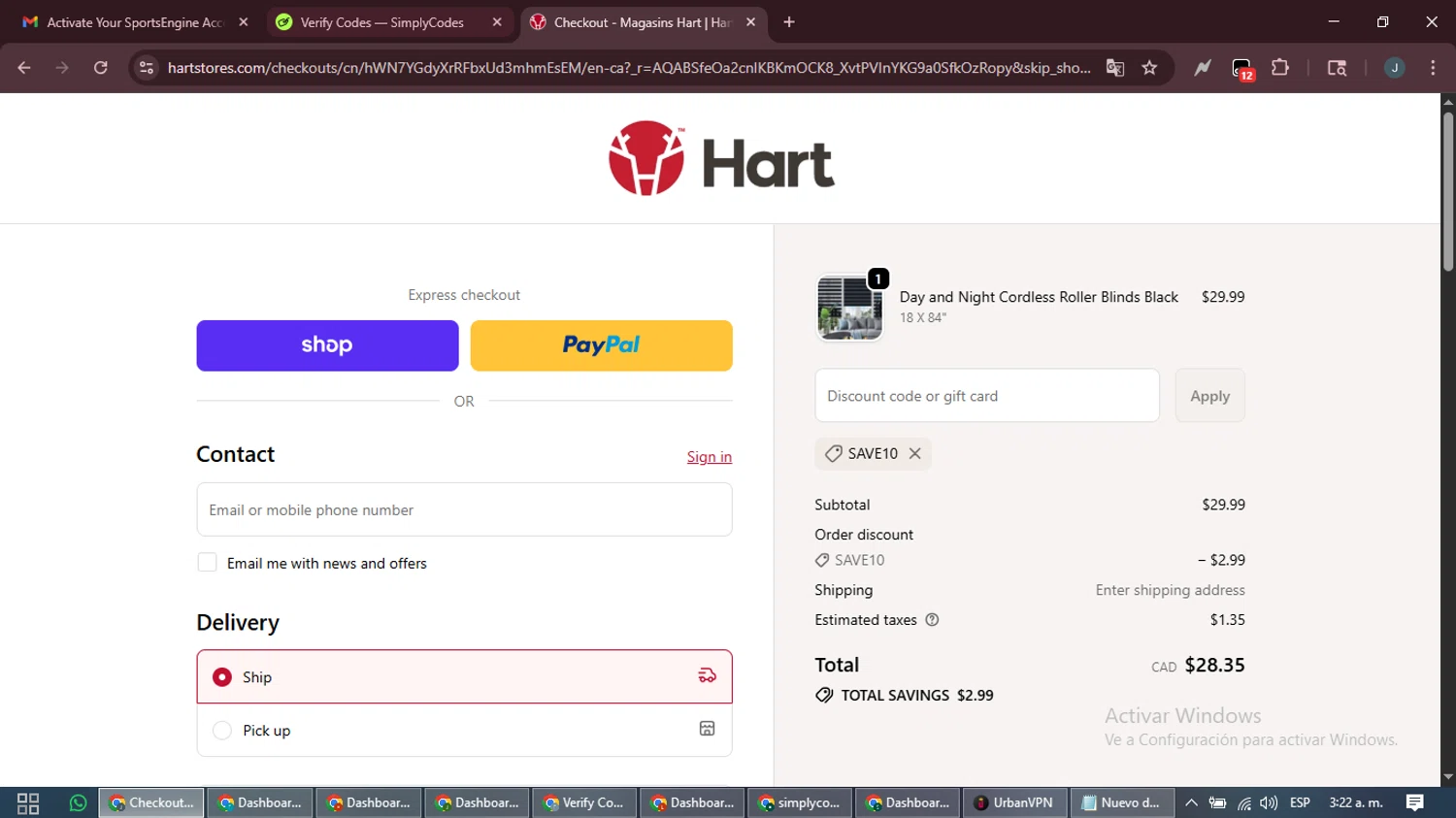
Task: Pay with Shop Pay express button
Action: [x=327, y=345]
